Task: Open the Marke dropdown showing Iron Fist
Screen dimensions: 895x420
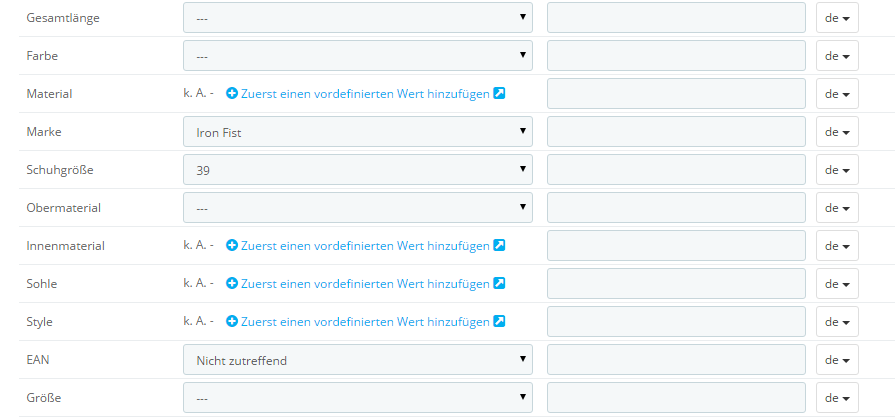Action: click(x=358, y=132)
